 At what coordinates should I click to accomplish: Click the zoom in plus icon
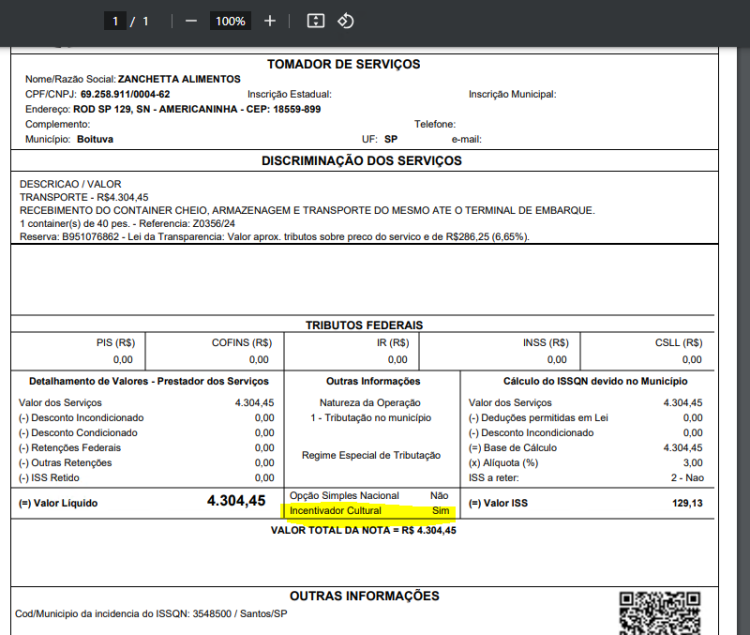click(270, 21)
